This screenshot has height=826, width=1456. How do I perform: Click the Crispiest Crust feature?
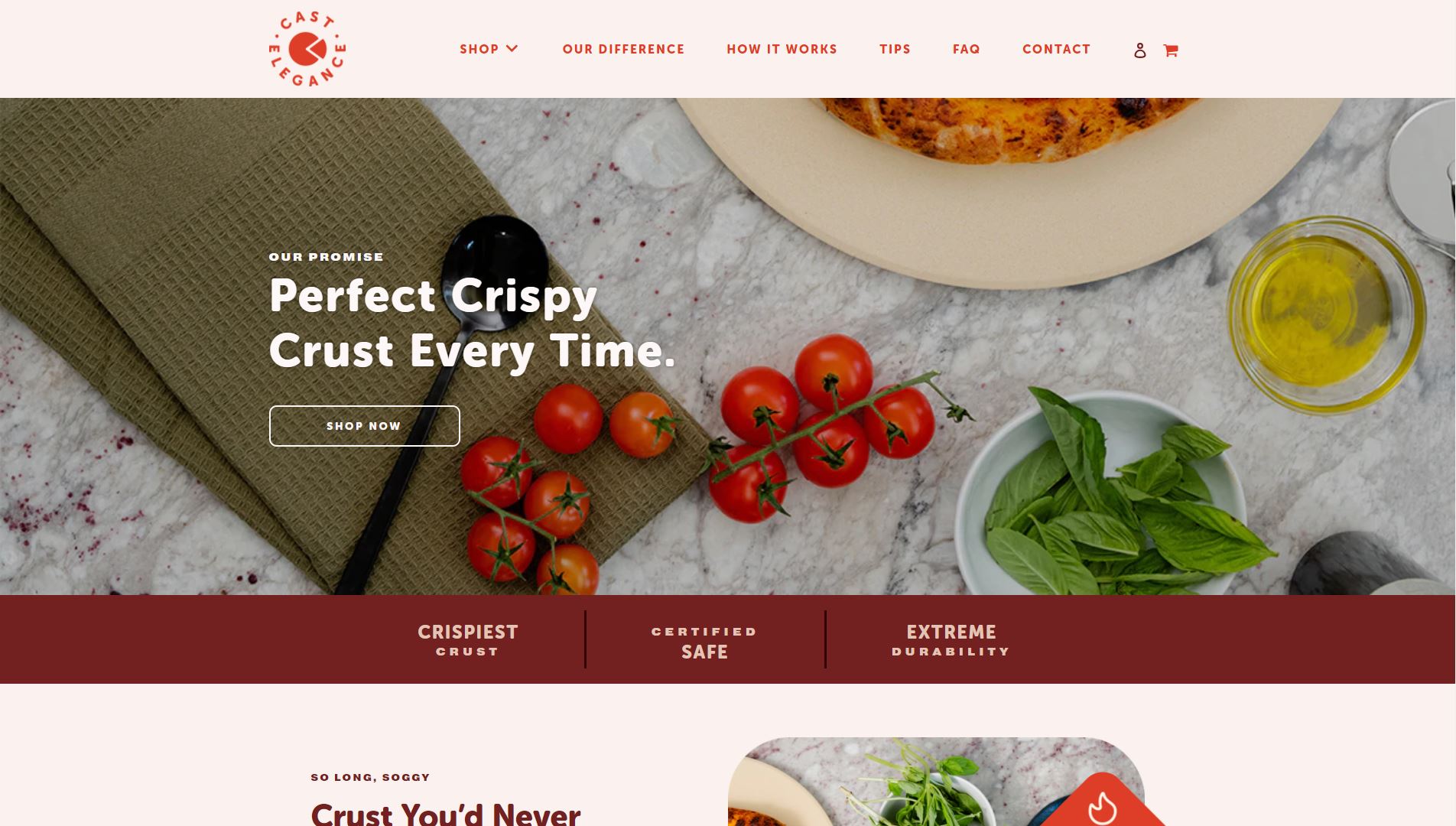[467, 640]
